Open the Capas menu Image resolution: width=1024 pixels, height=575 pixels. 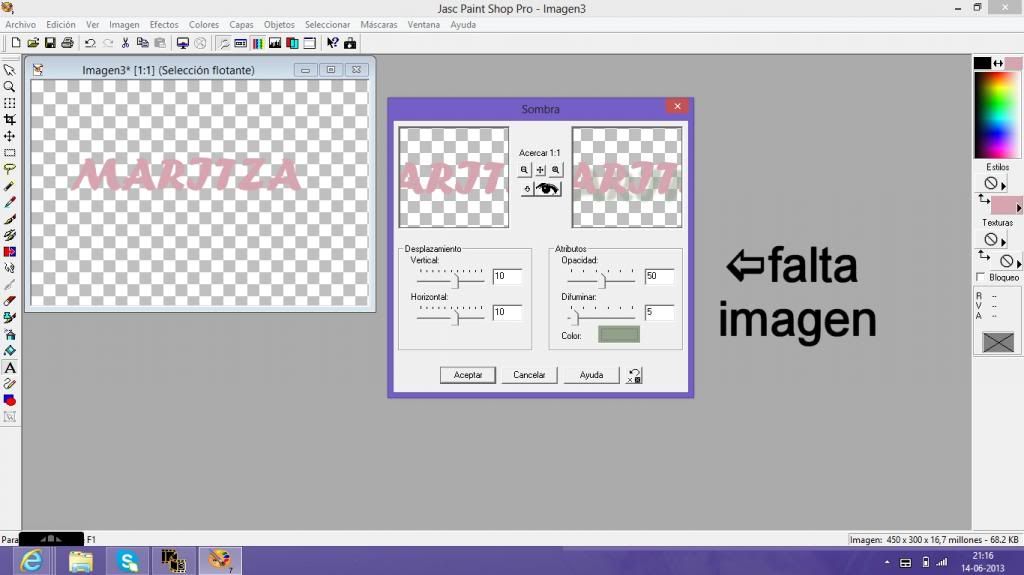[241, 24]
